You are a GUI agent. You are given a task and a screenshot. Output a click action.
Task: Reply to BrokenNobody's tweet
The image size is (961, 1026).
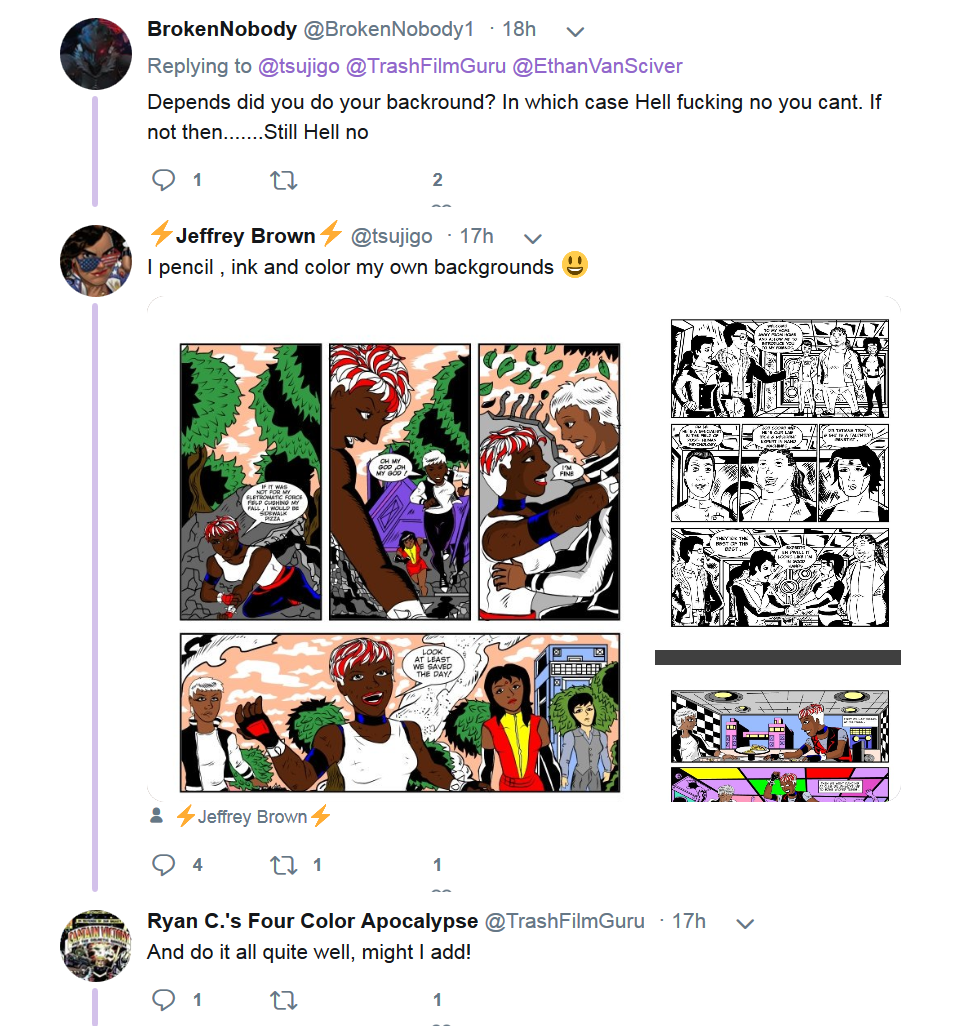[163, 179]
